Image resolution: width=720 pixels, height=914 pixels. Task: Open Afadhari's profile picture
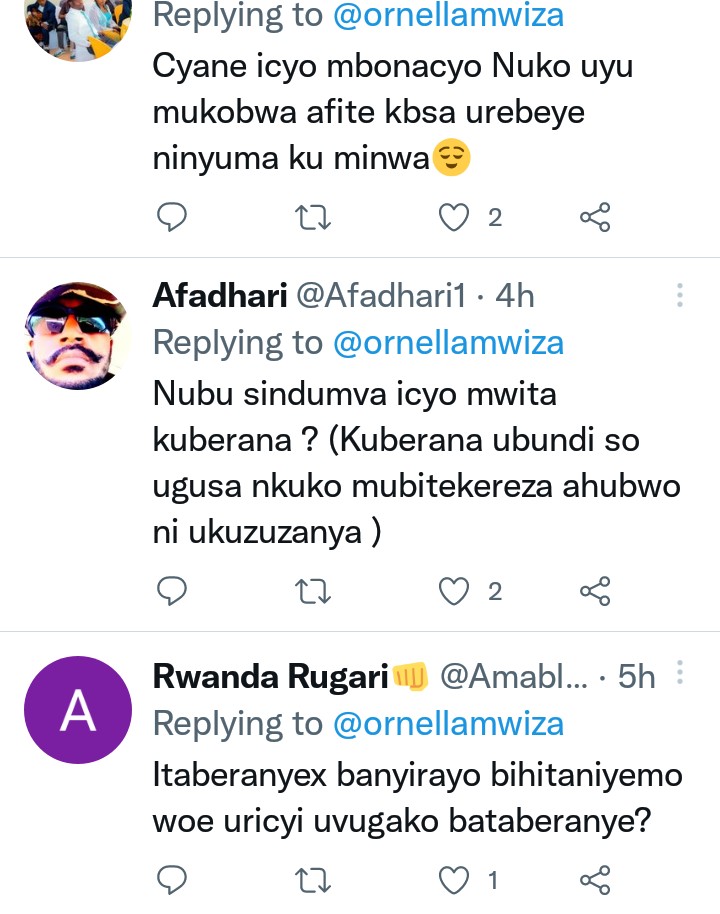click(77, 335)
